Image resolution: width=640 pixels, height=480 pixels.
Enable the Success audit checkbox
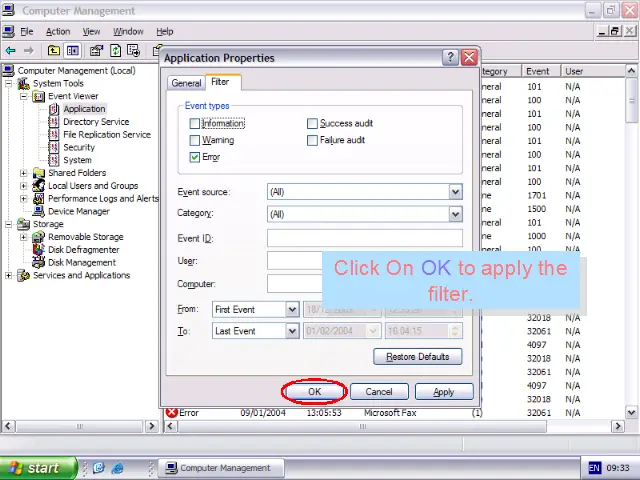[x=312, y=123]
